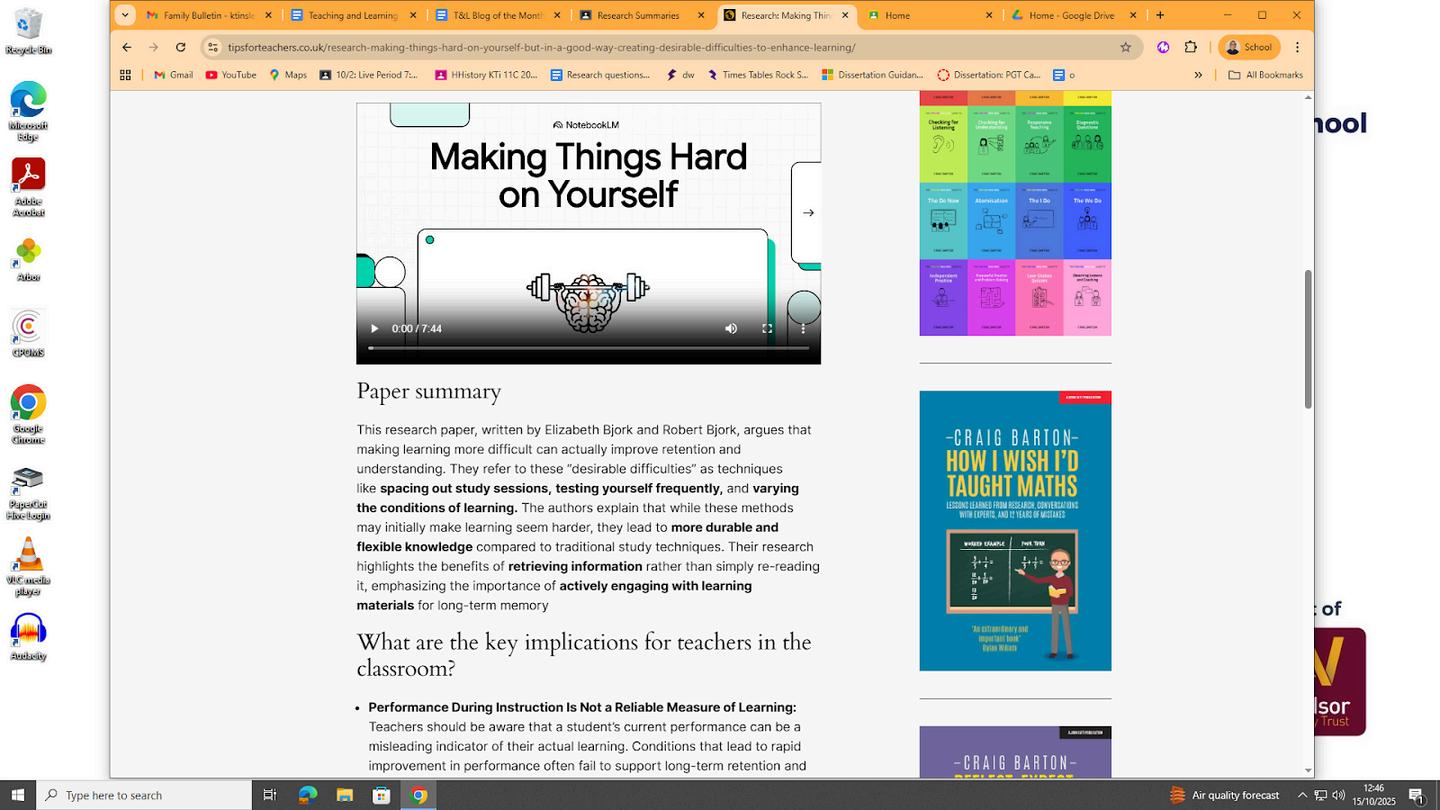The image size is (1440, 810).
Task: Open the Recycle Bin desktop icon
Action: click(28, 32)
